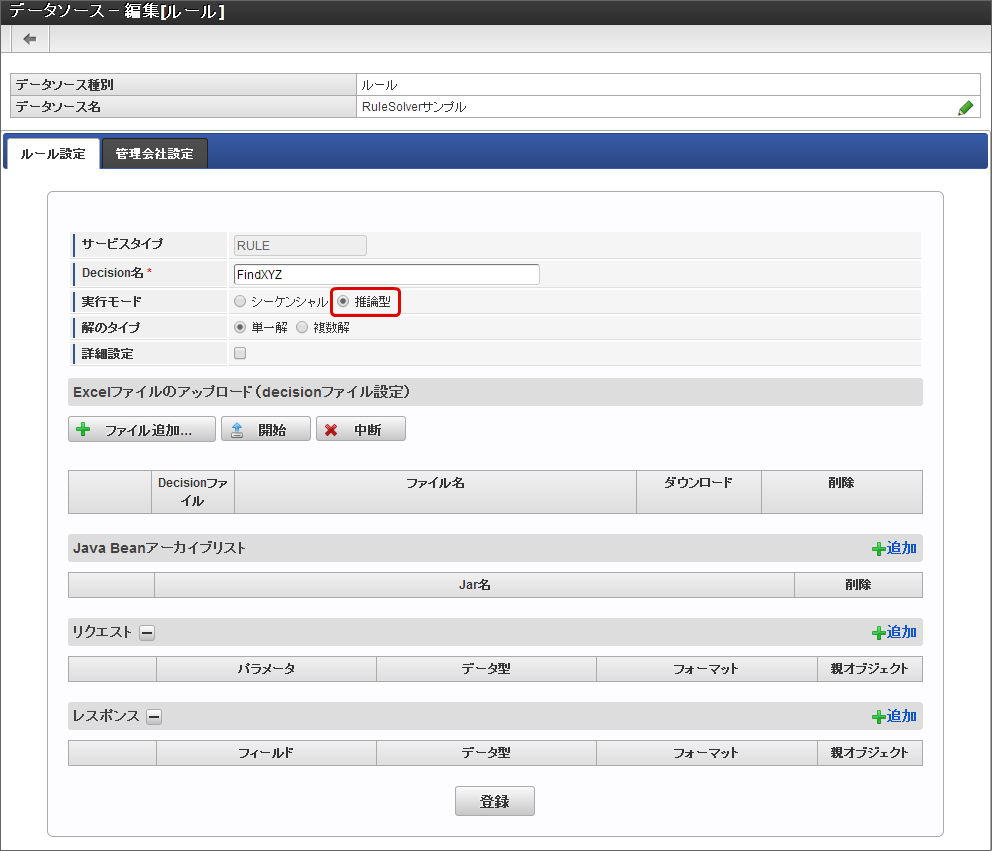
Task: Click the add icon in the リクエスト section
Action: [894, 632]
